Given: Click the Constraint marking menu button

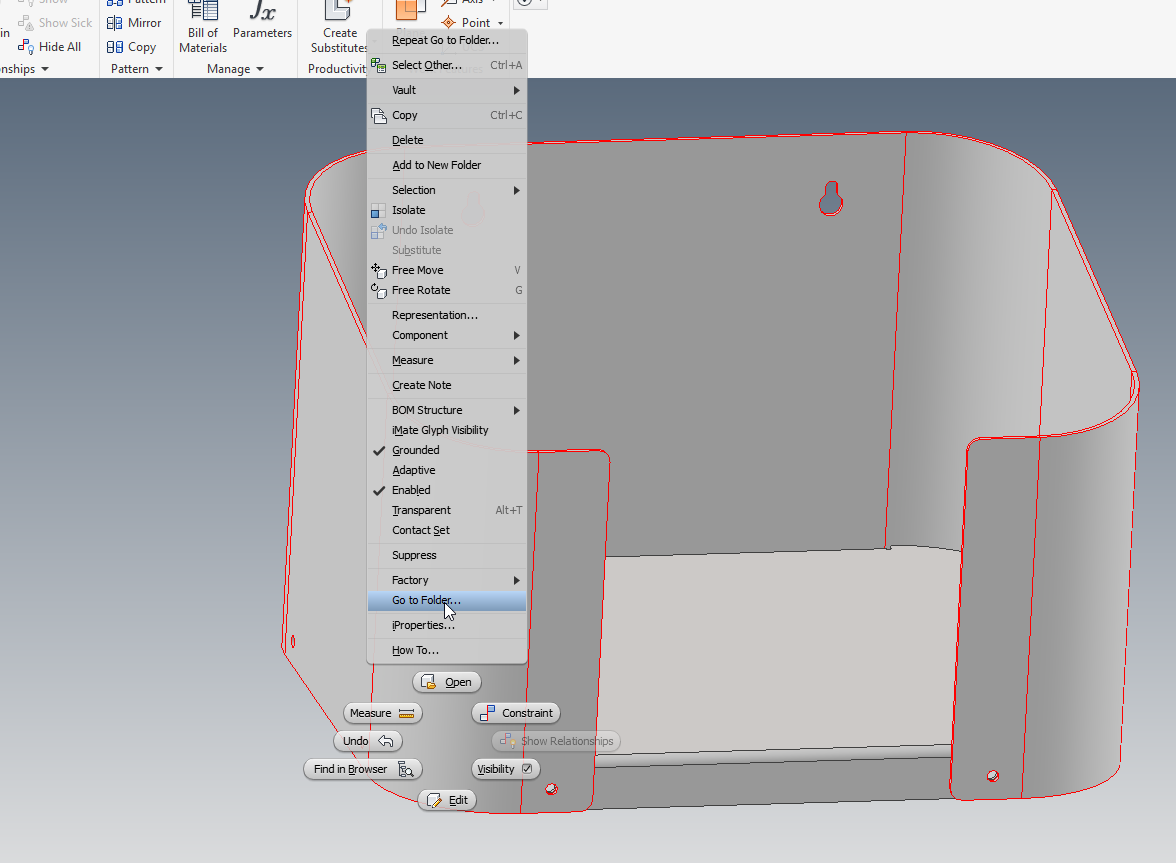Looking at the screenshot, I should (516, 713).
